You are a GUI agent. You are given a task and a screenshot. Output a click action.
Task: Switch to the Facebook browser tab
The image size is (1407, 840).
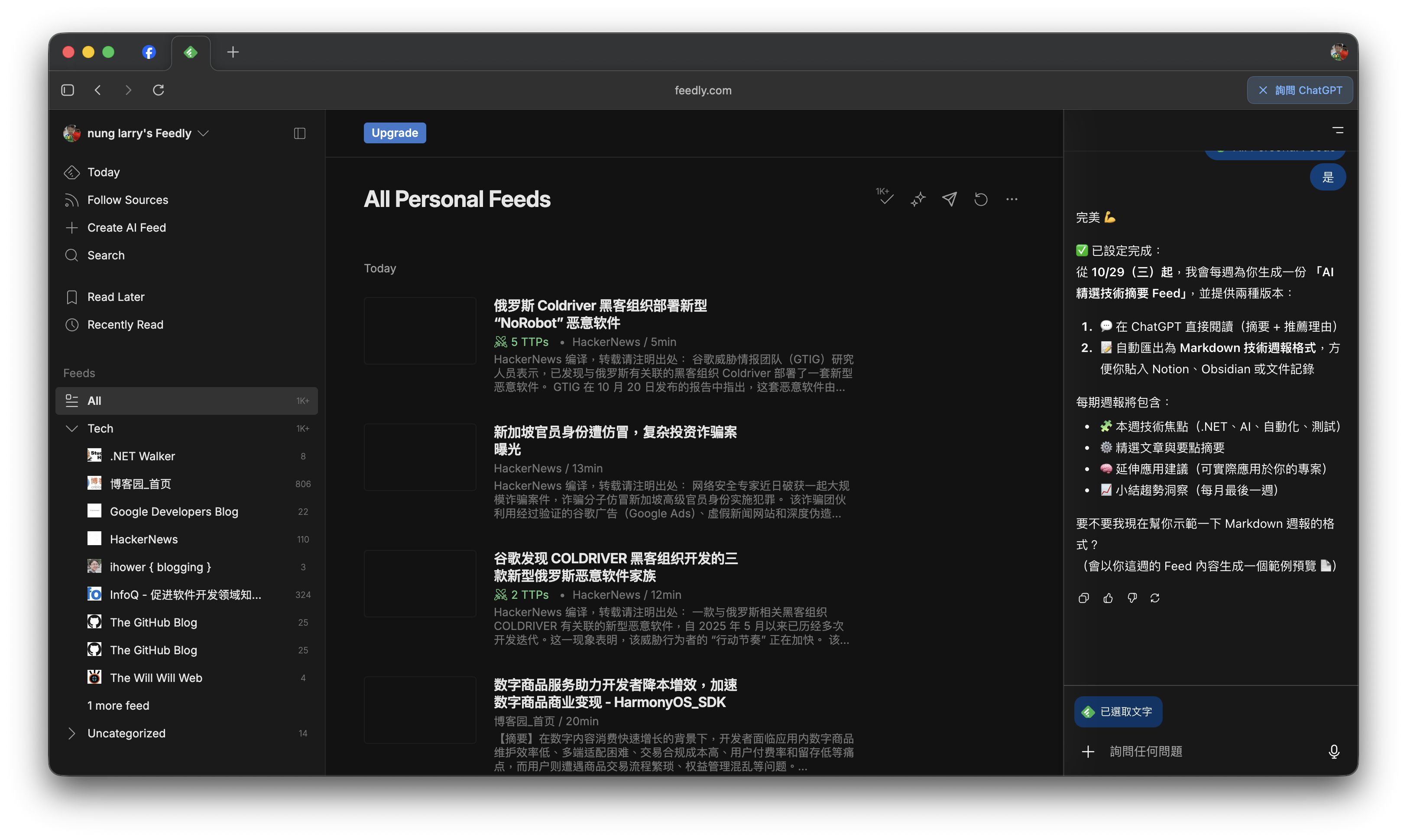(149, 52)
